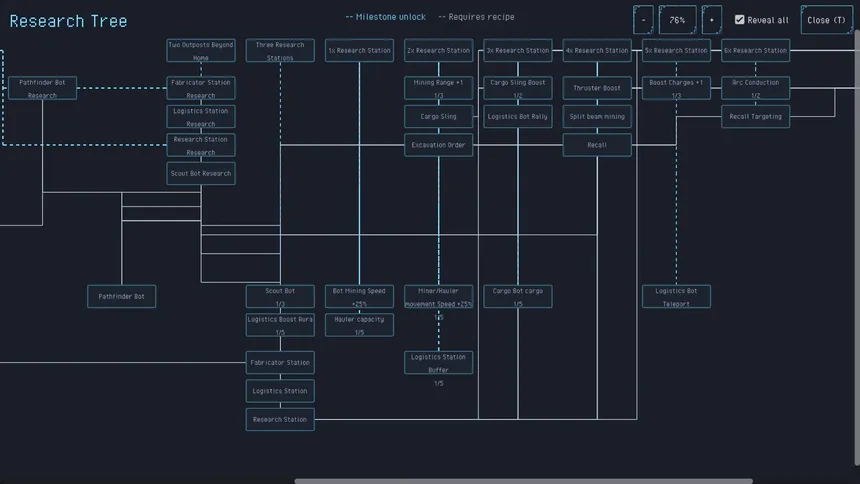
Task: Click the Milestone unlock legend label
Action: (x=386, y=17)
